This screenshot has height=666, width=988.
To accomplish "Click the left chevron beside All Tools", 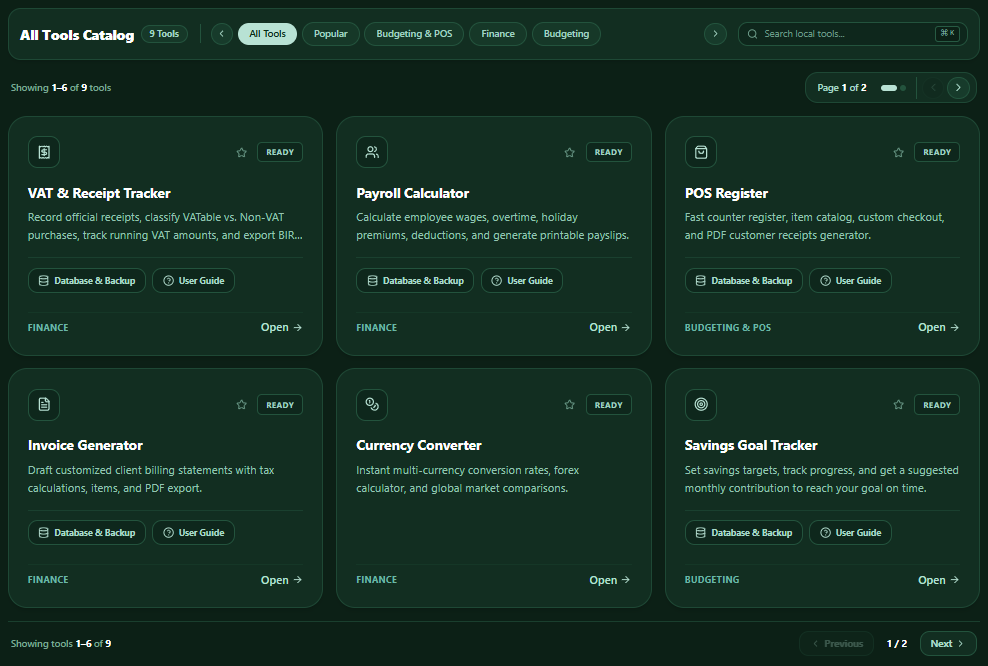I will [222, 34].
